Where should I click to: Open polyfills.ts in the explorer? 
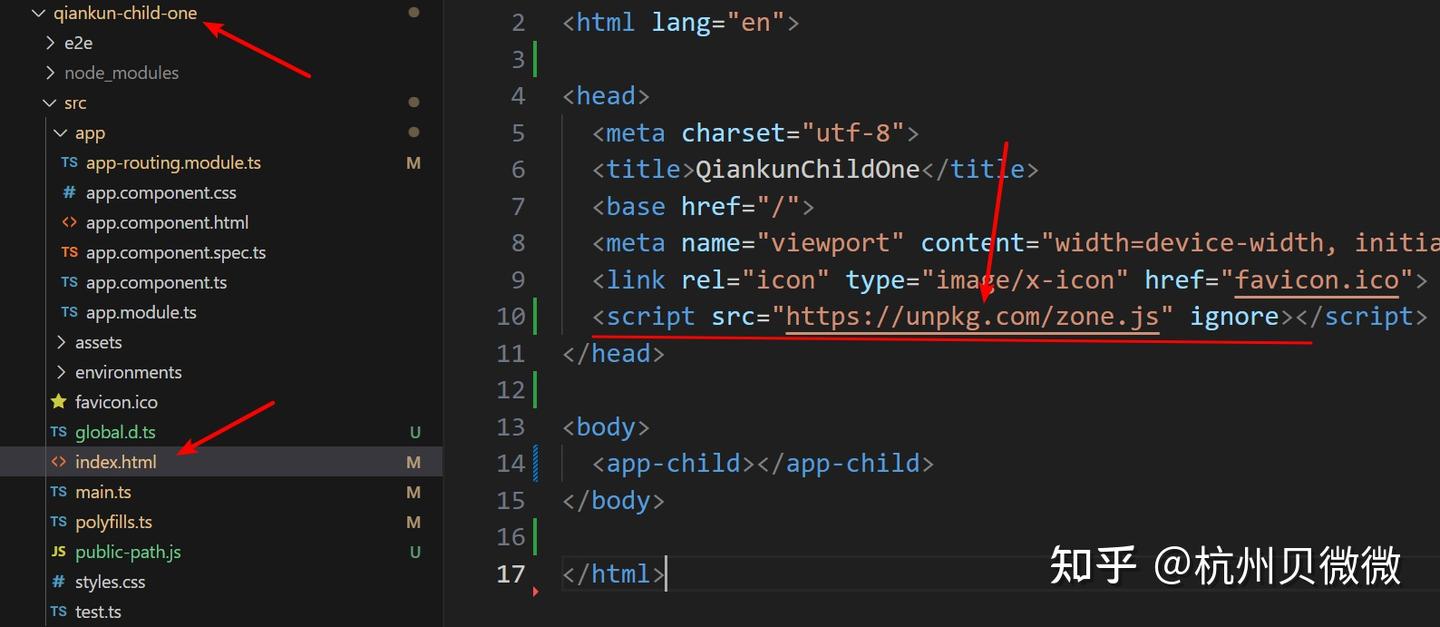point(114,522)
